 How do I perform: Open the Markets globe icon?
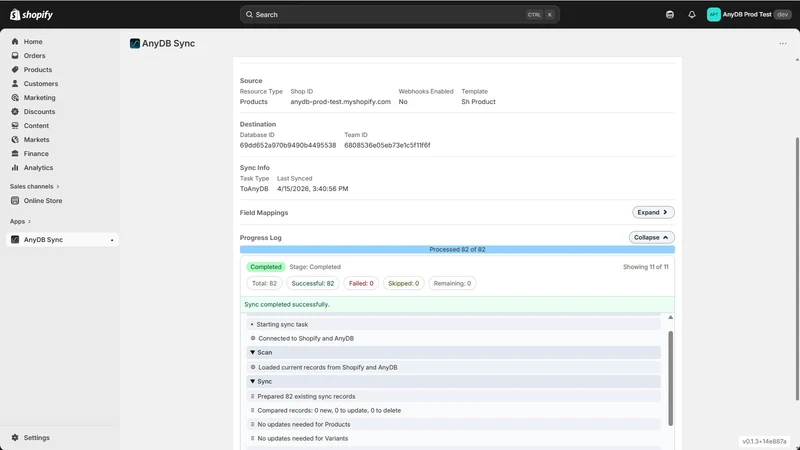coord(15,139)
